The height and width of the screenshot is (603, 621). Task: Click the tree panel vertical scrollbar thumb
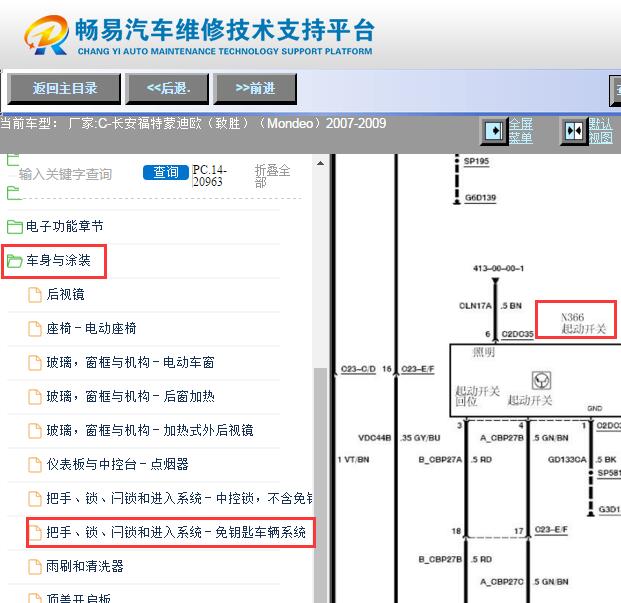pyautogui.click(x=320, y=485)
